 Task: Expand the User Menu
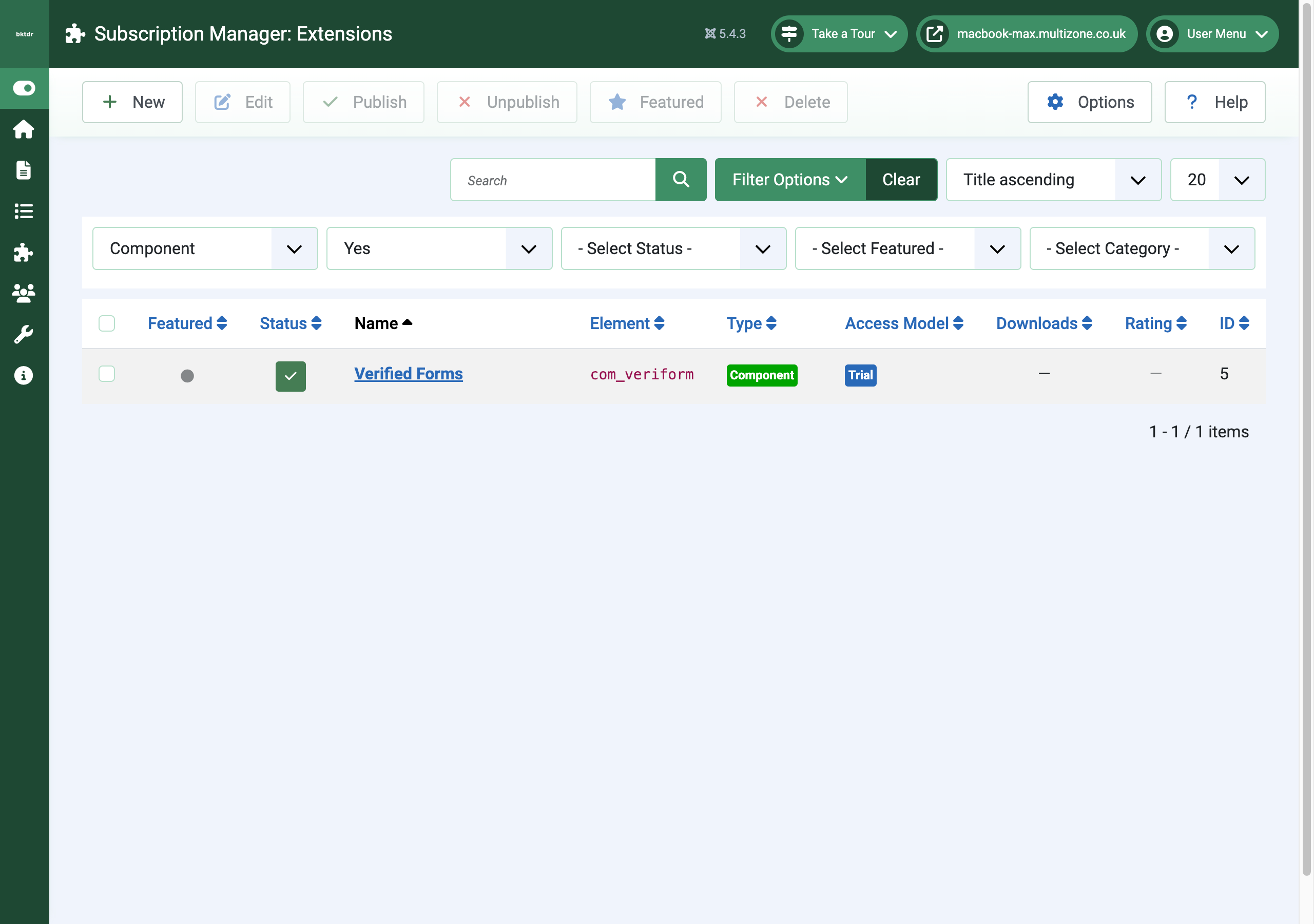coord(1211,34)
